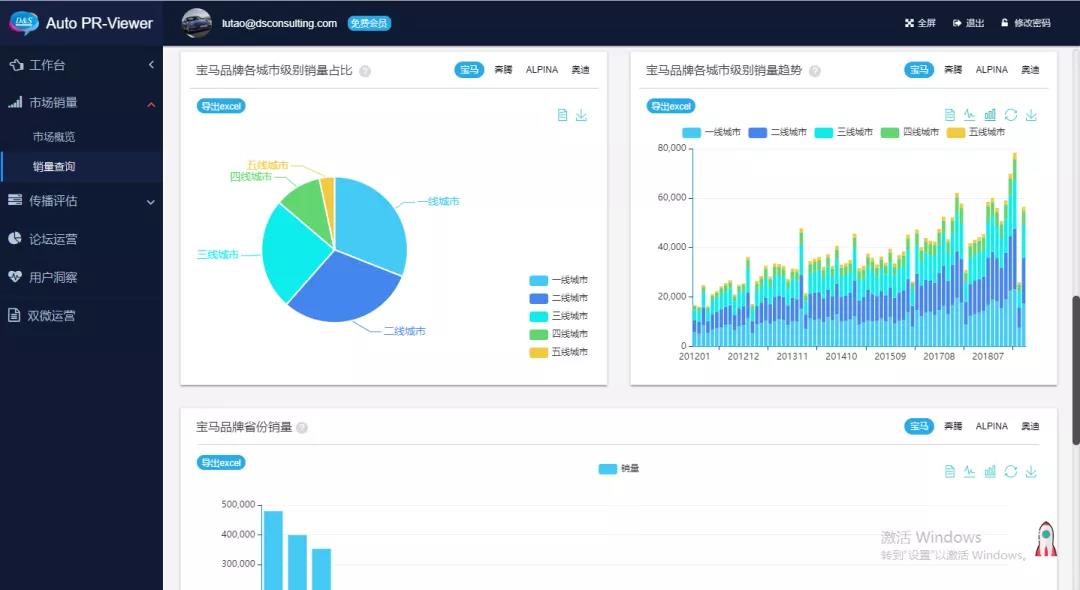Open data view in pie chart toolbar
Viewport: 1080px width, 590px height.
[x=562, y=115]
